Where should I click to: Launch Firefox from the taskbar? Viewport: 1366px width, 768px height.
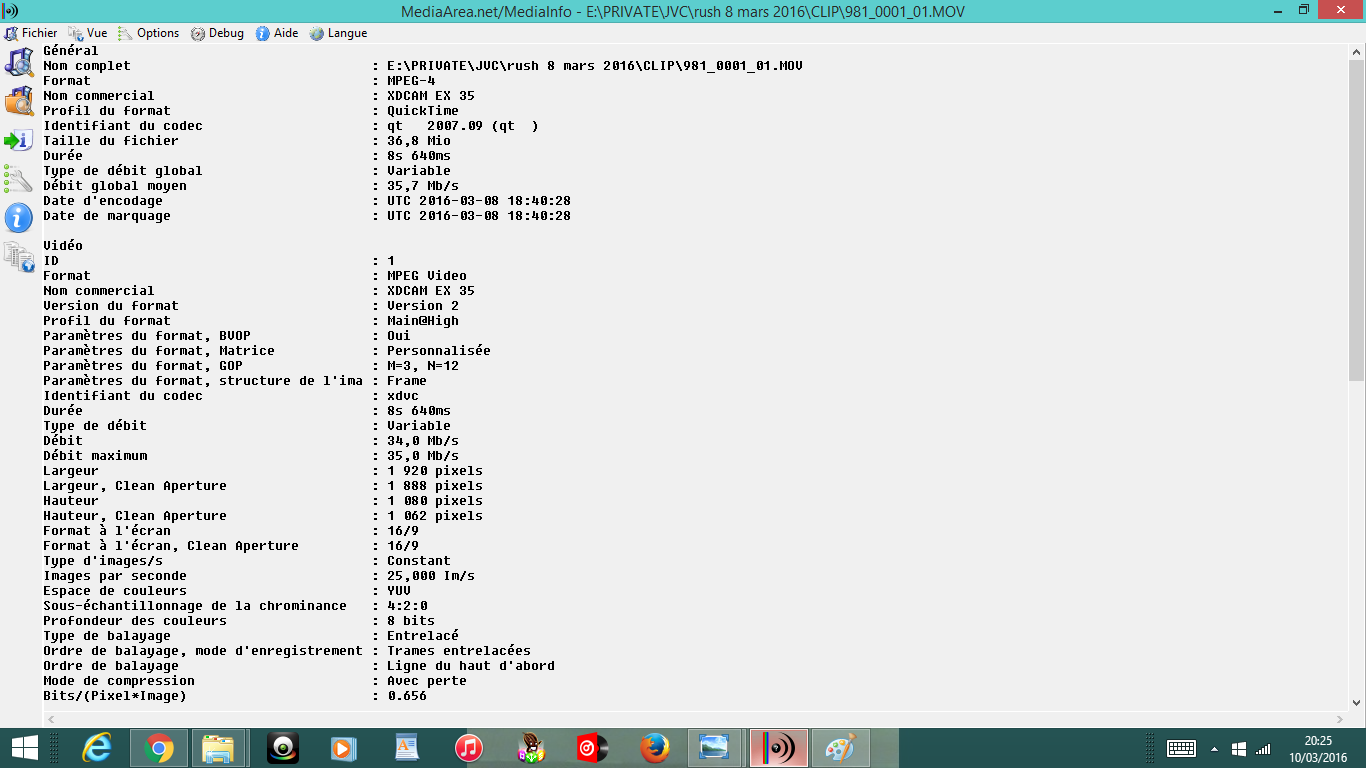click(x=654, y=748)
